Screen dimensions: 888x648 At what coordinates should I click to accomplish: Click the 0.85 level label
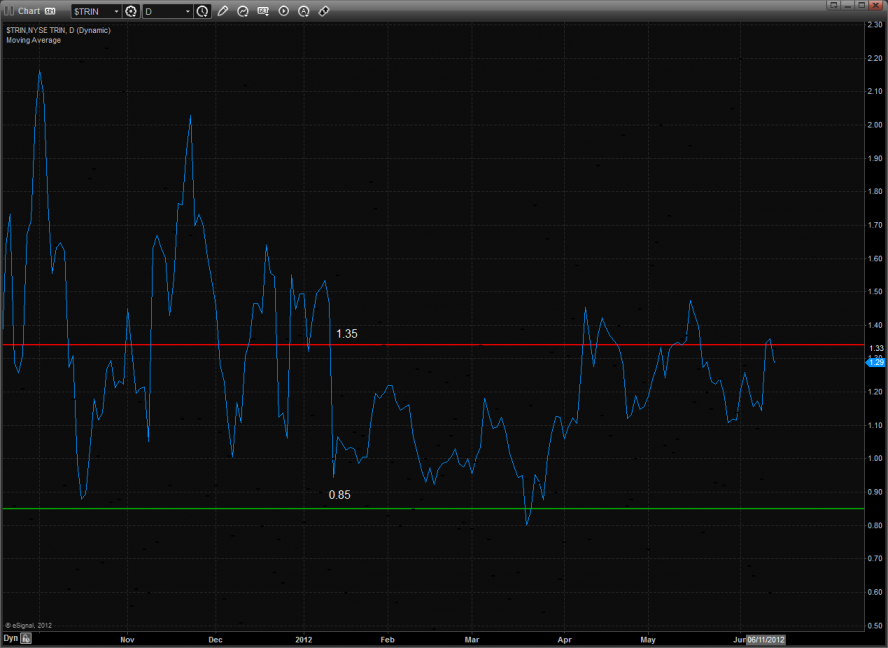(340, 495)
